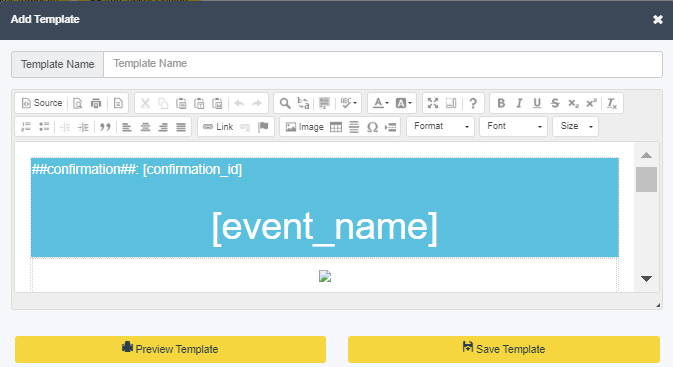This screenshot has height=367, width=673.
Task: Click the editor scrollbar down arrow
Action: click(646, 279)
